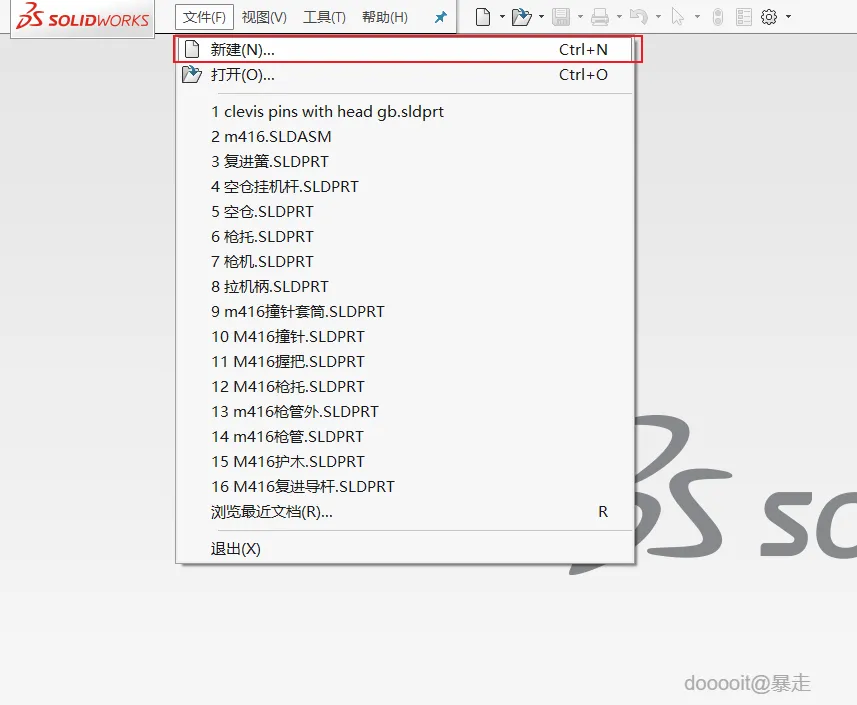Screen dimensions: 857x705
Task: Click the Open document toolbar icon
Action: pos(521,17)
